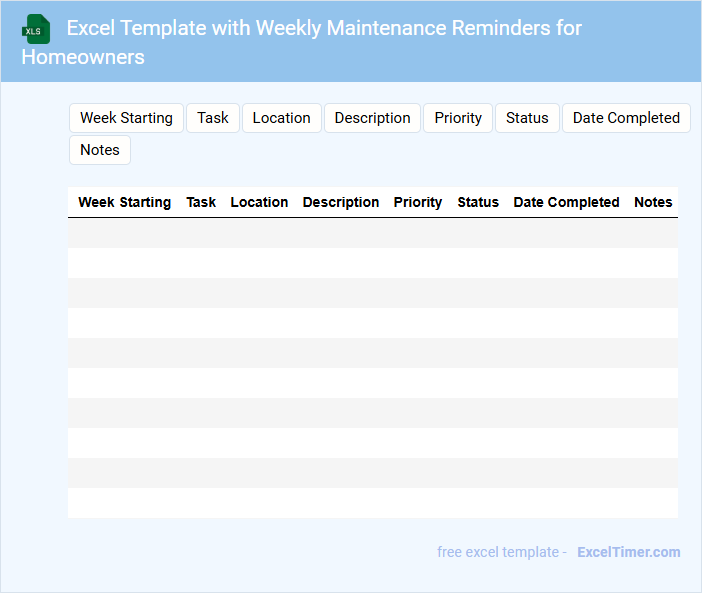This screenshot has width=702, height=593.
Task: Click the Task tag button
Action: 213,118
